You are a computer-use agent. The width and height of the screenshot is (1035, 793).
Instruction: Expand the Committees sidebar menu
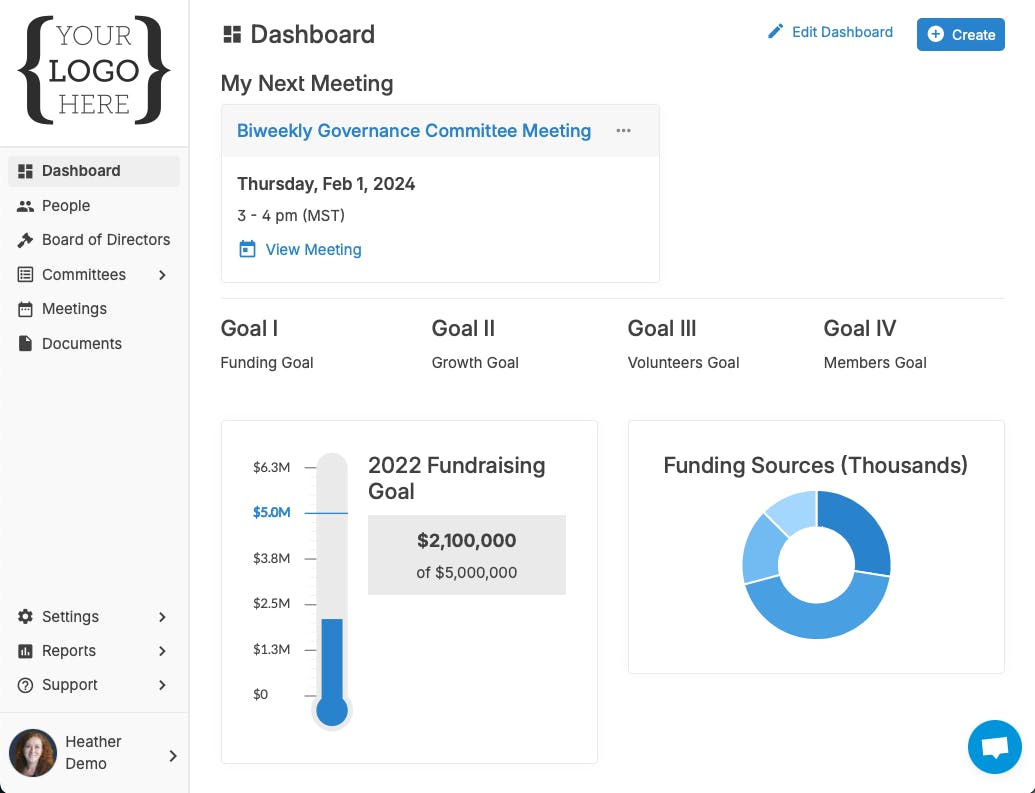(x=162, y=275)
